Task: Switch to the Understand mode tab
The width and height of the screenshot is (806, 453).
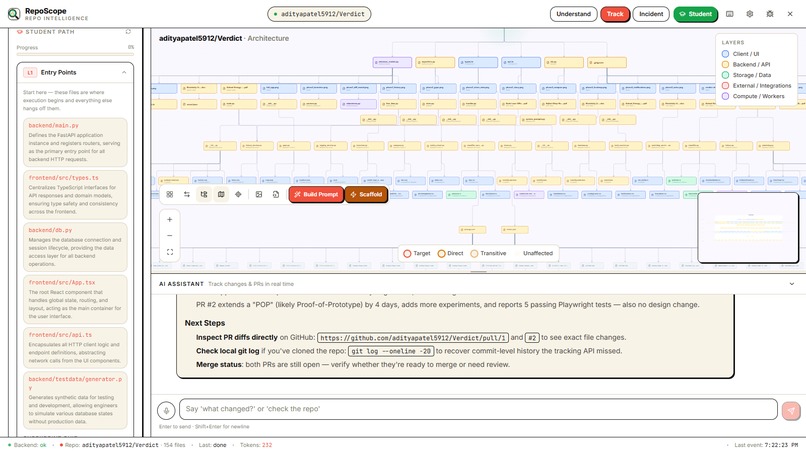Action: click(573, 14)
